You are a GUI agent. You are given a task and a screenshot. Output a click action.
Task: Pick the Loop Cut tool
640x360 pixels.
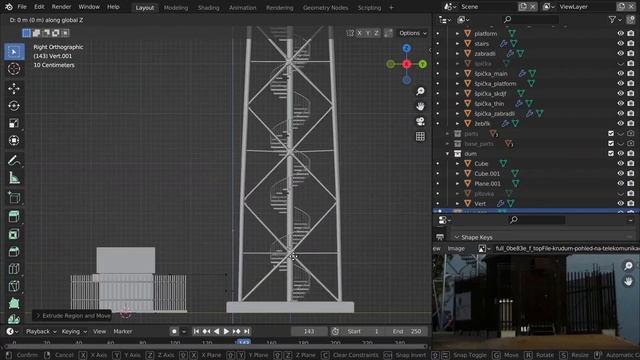[14, 269]
